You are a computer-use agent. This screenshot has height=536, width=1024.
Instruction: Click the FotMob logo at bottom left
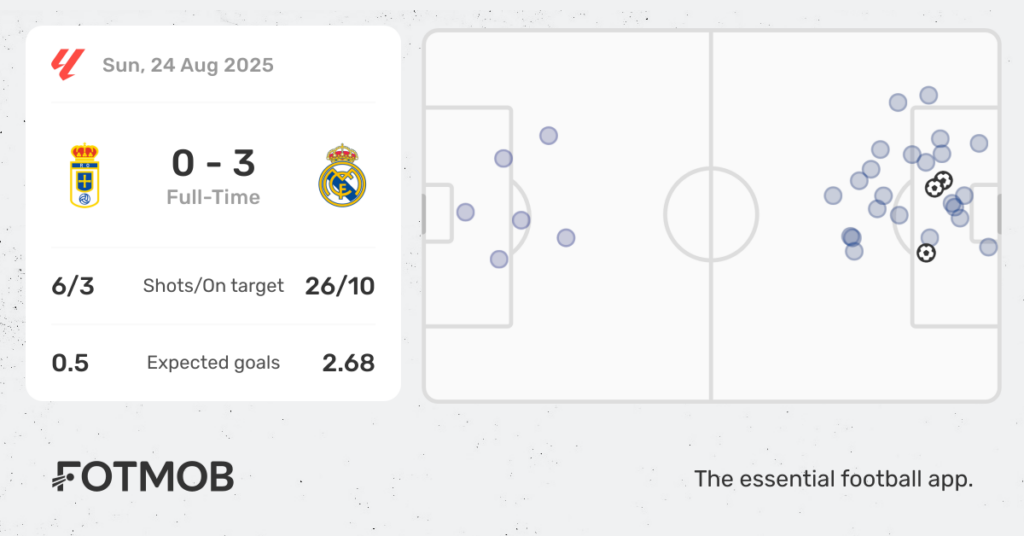142,477
